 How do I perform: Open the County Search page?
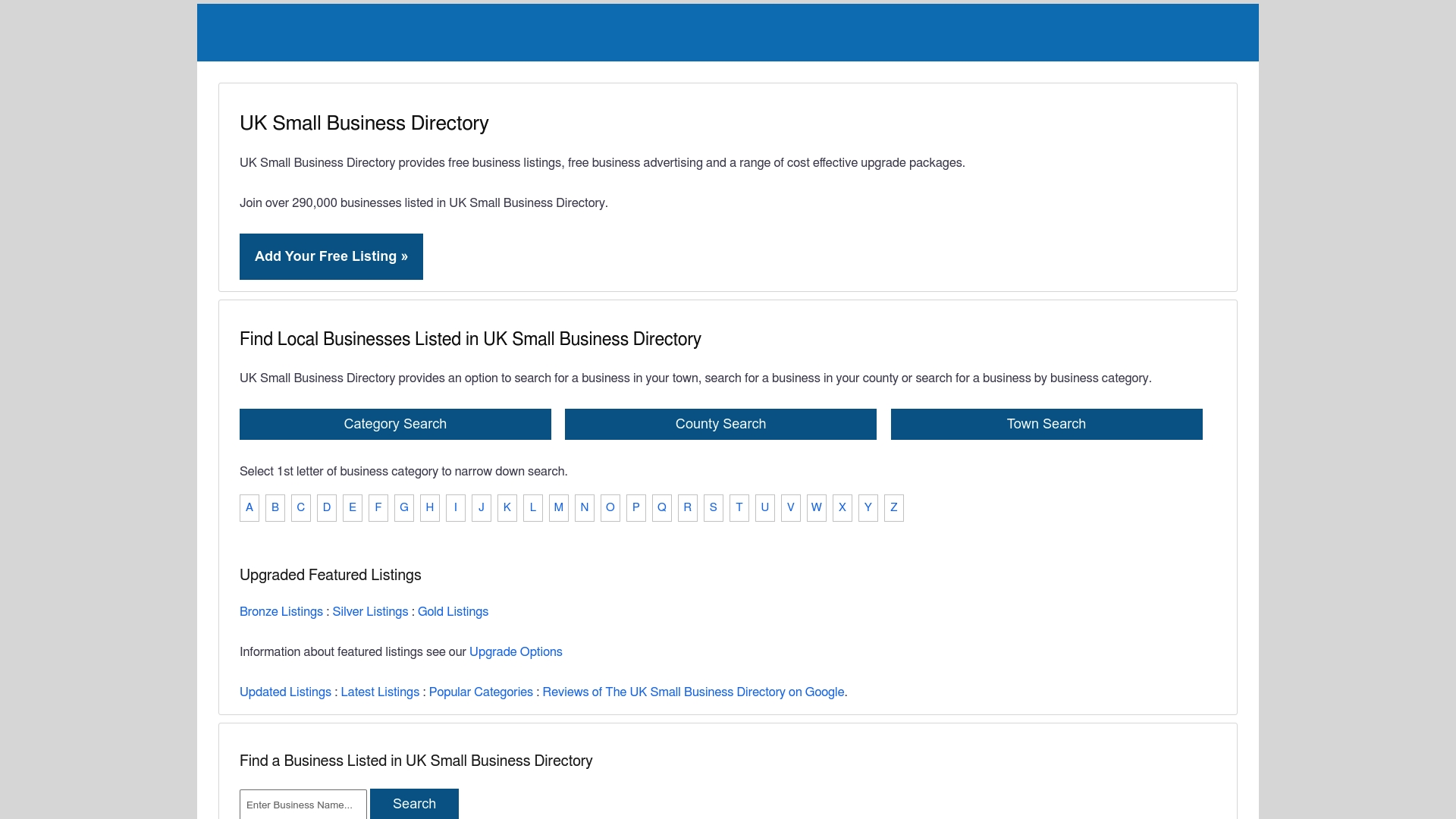point(720,424)
